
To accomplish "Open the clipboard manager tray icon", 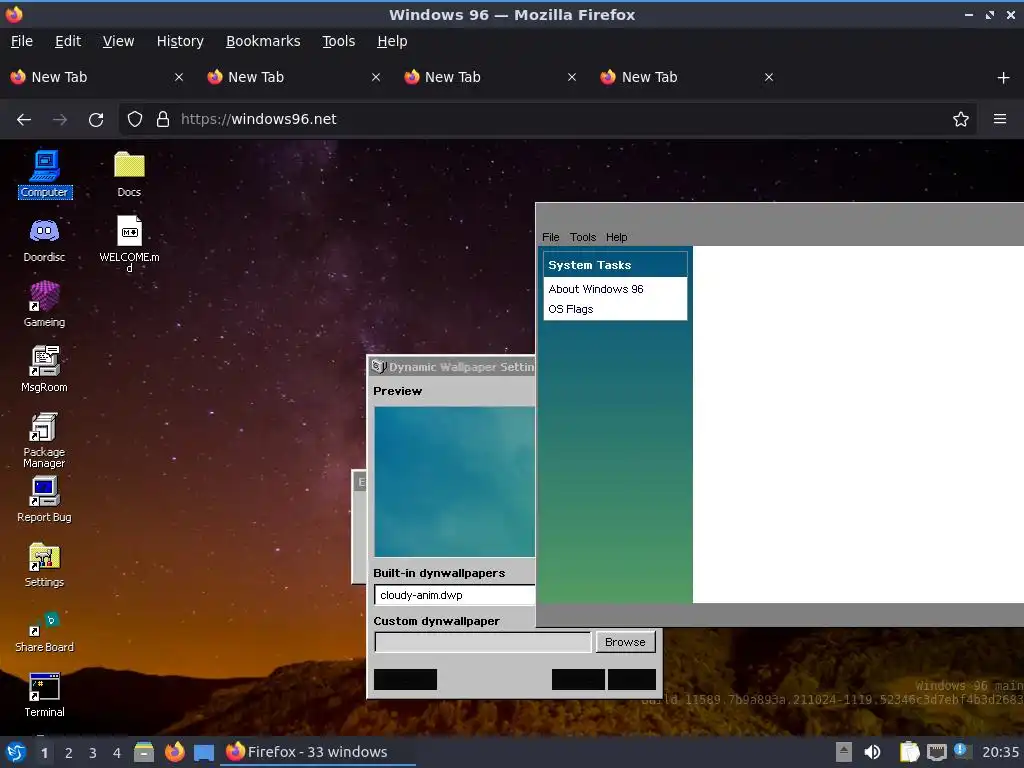I will pos(909,752).
